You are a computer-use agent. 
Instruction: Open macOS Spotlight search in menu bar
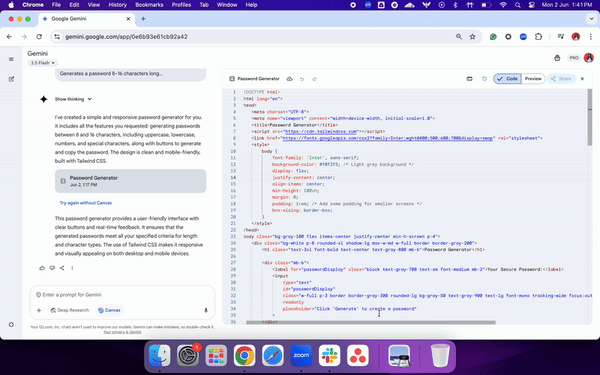point(518,5)
